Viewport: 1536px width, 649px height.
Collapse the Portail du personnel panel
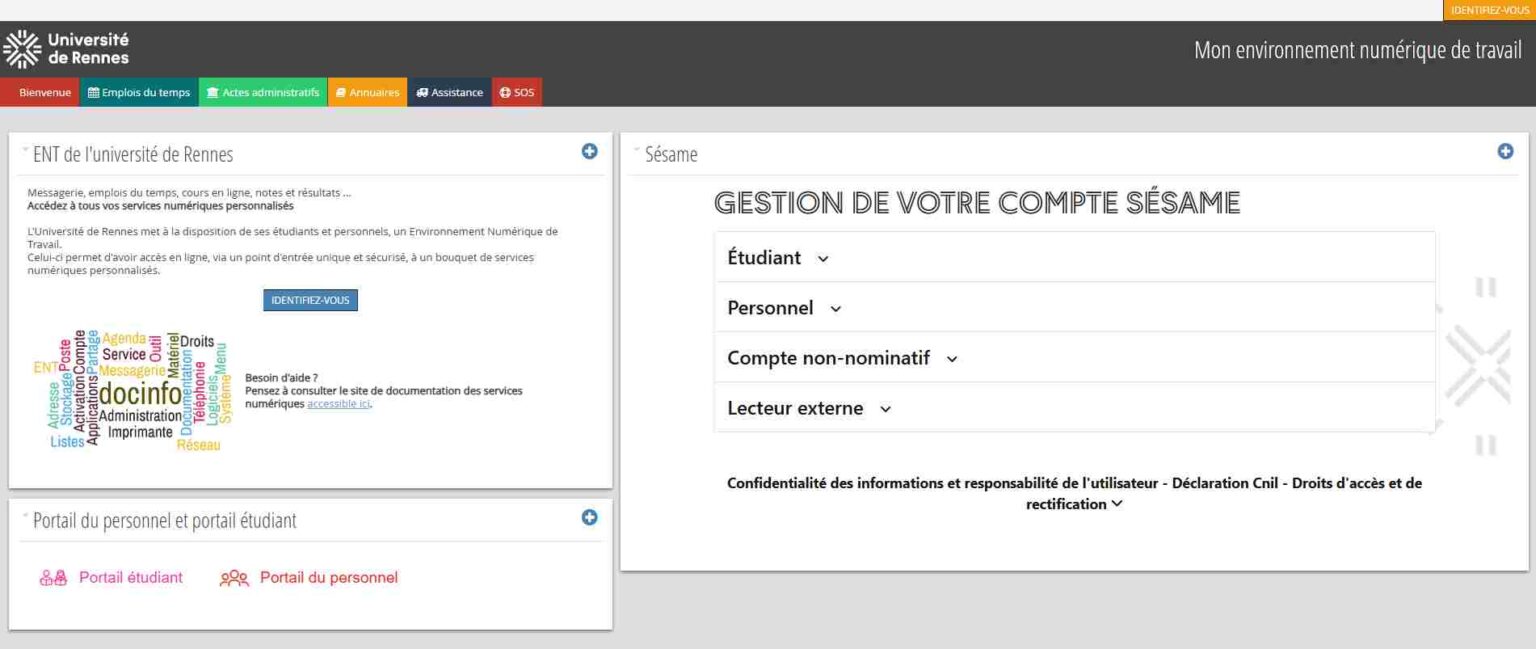[x=23, y=514]
